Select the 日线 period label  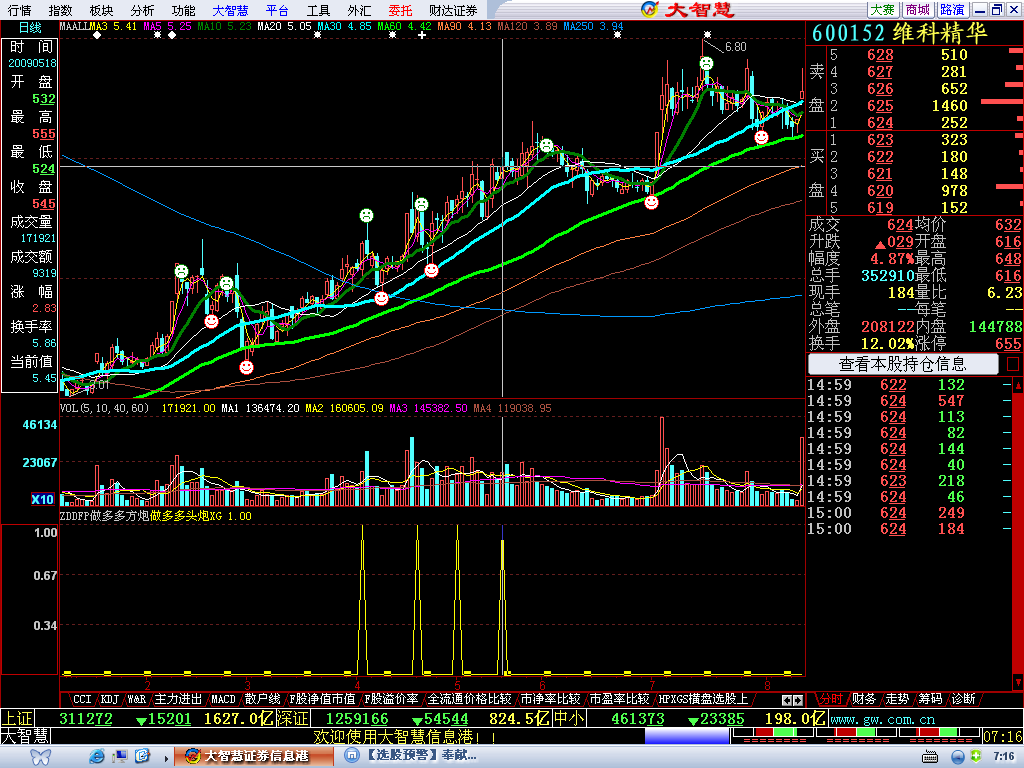30,27
